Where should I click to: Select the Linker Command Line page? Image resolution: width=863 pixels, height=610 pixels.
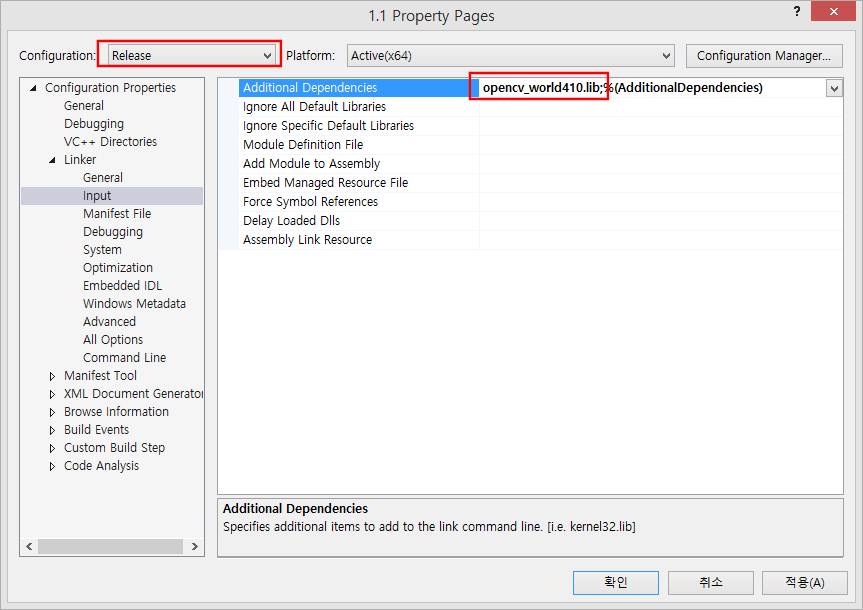[124, 358]
